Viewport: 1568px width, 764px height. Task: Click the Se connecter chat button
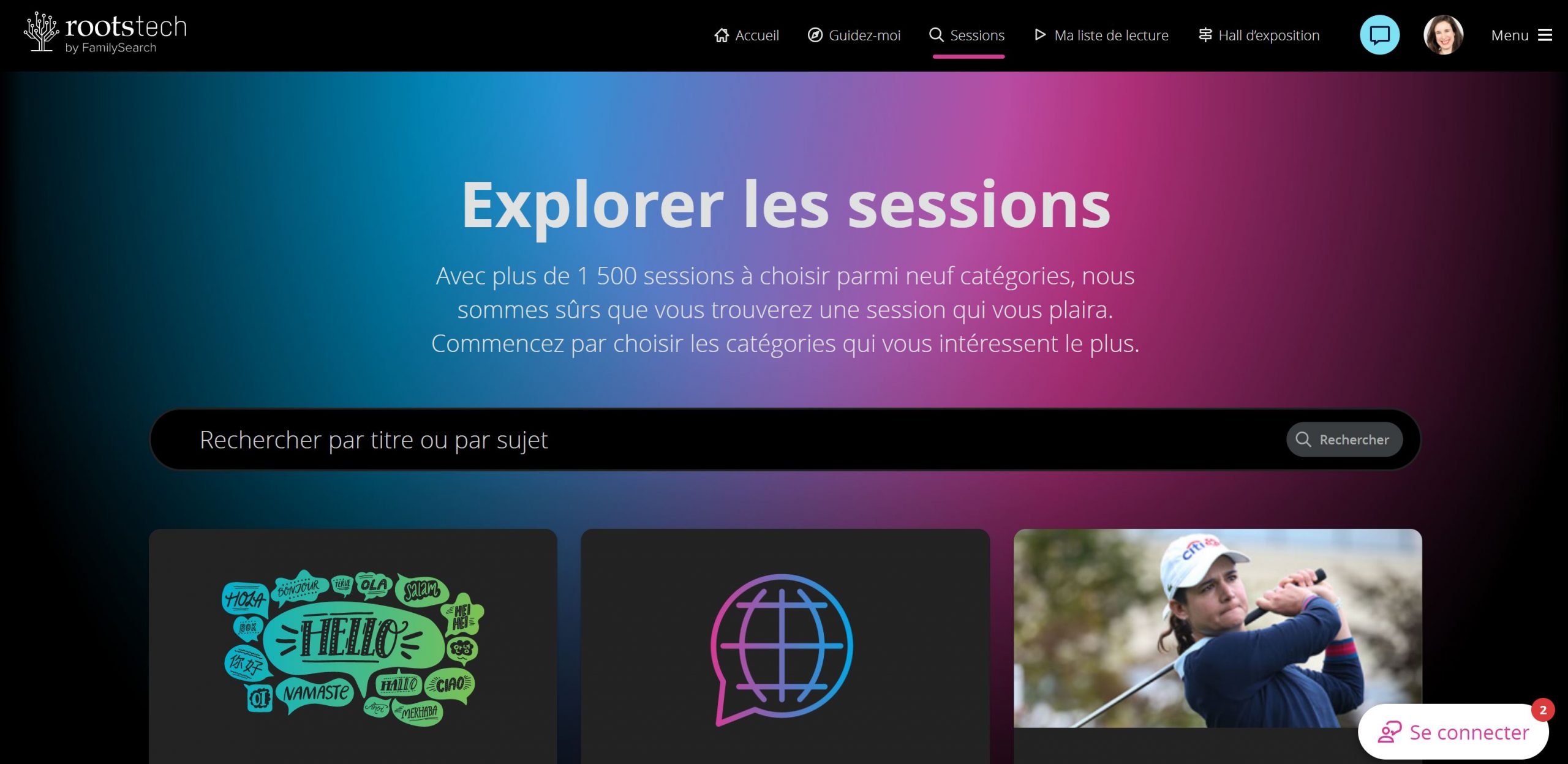(1453, 732)
